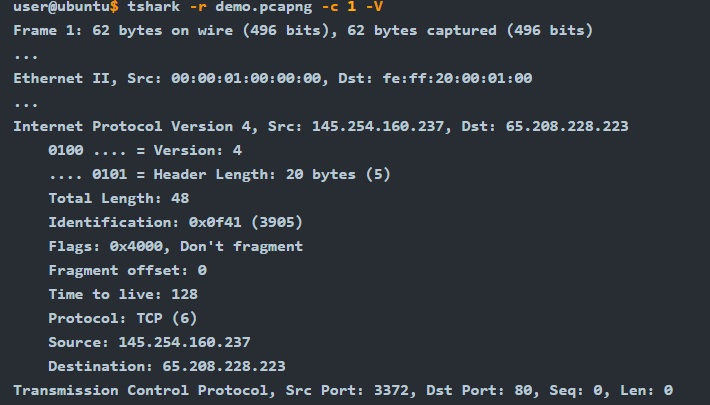The image size is (710, 405).
Task: Click the Protocol: TCP (6) line
Action: (x=122, y=318)
